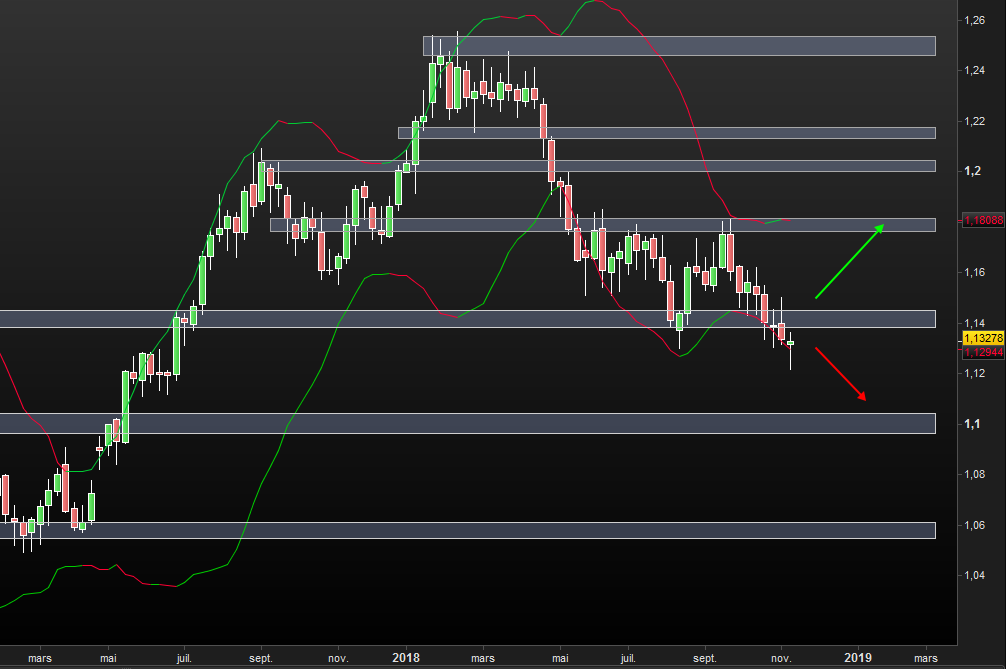The height and width of the screenshot is (669, 1006).
Task: Click the juil. label right of 2018
Action: [x=628, y=658]
